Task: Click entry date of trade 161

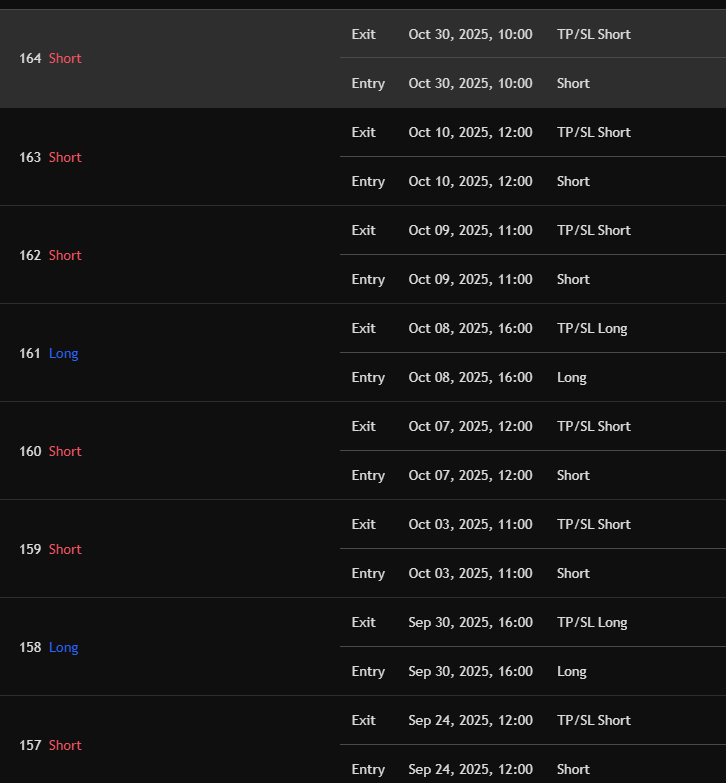Action: coord(470,377)
